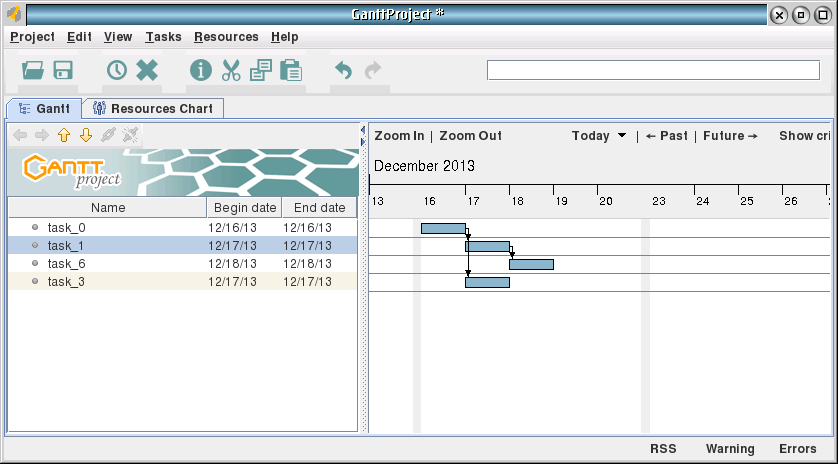The height and width of the screenshot is (464, 838).
Task: Create a new task with the clock icon
Action: (x=117, y=70)
